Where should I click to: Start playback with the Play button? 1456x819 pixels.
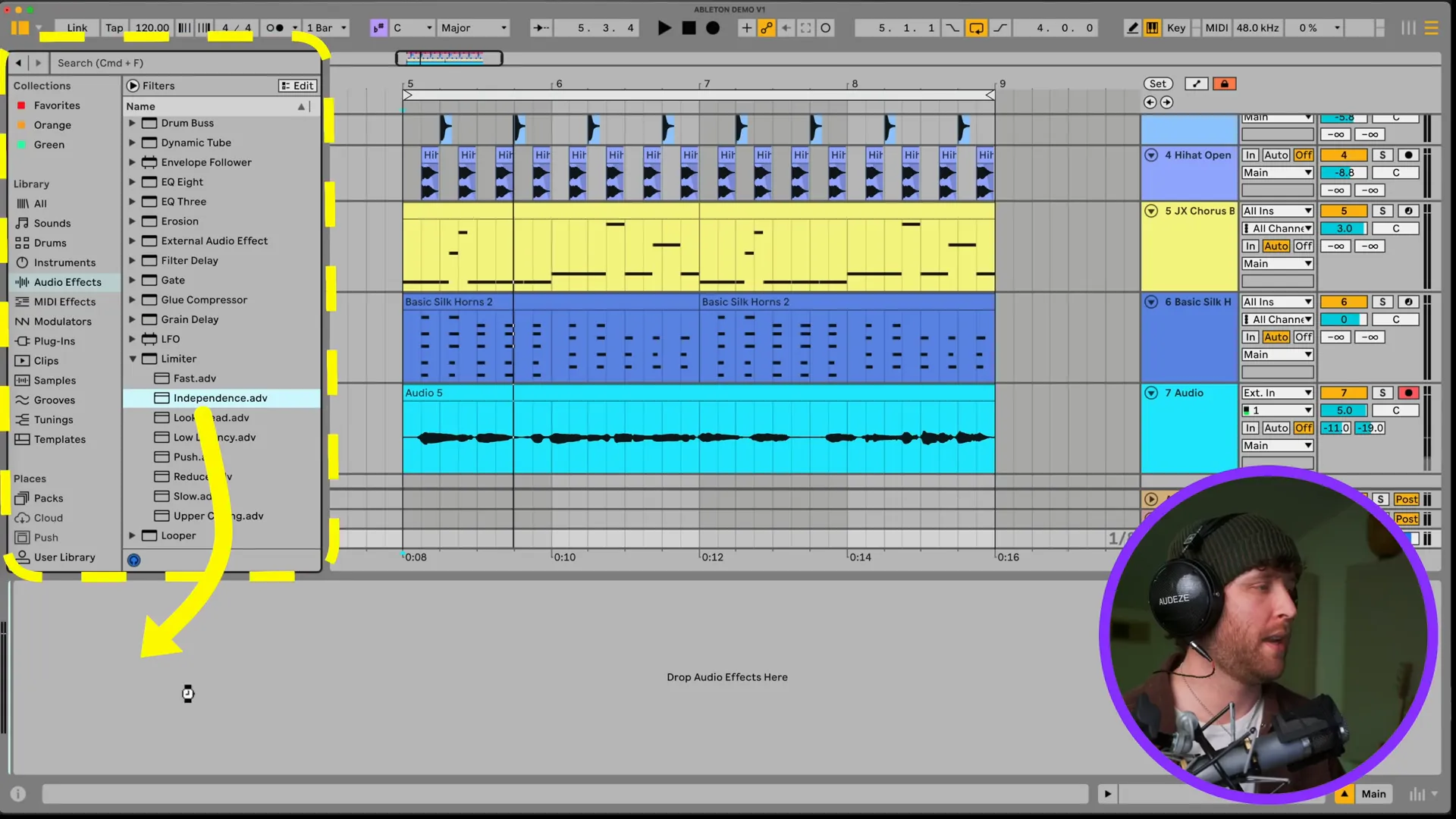click(664, 28)
